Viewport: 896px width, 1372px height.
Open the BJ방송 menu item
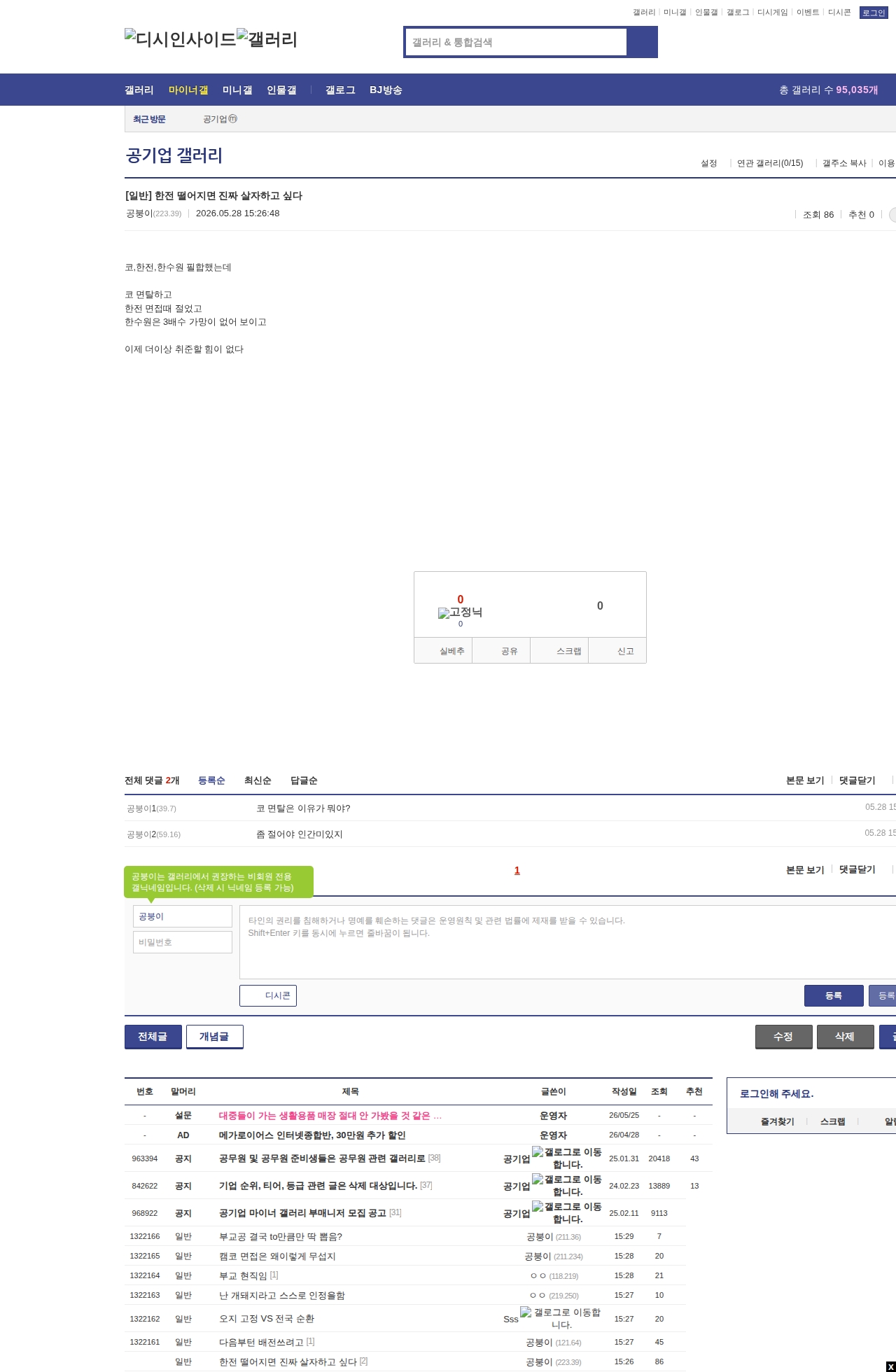[x=386, y=90]
